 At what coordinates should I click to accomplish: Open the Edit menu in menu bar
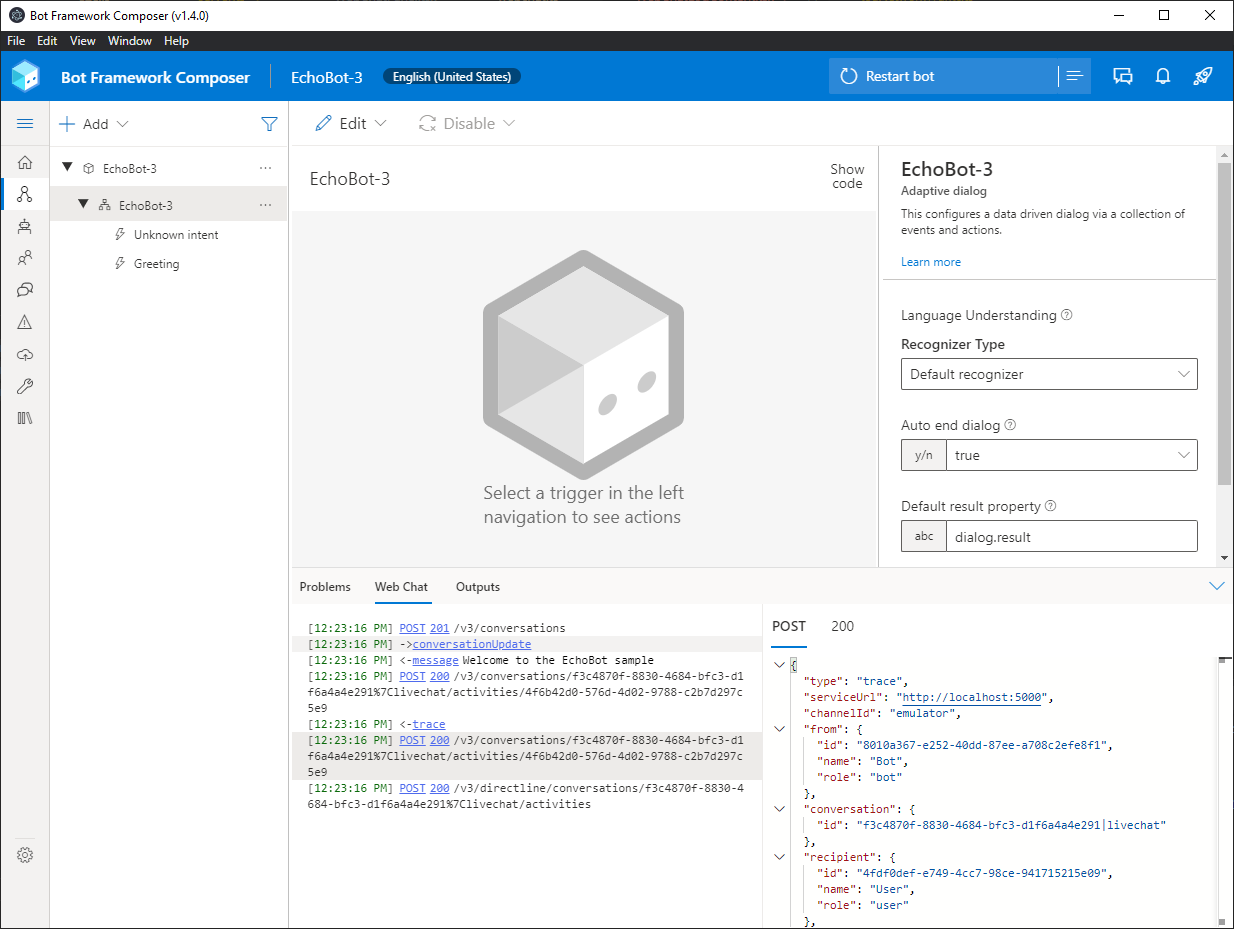[x=47, y=41]
